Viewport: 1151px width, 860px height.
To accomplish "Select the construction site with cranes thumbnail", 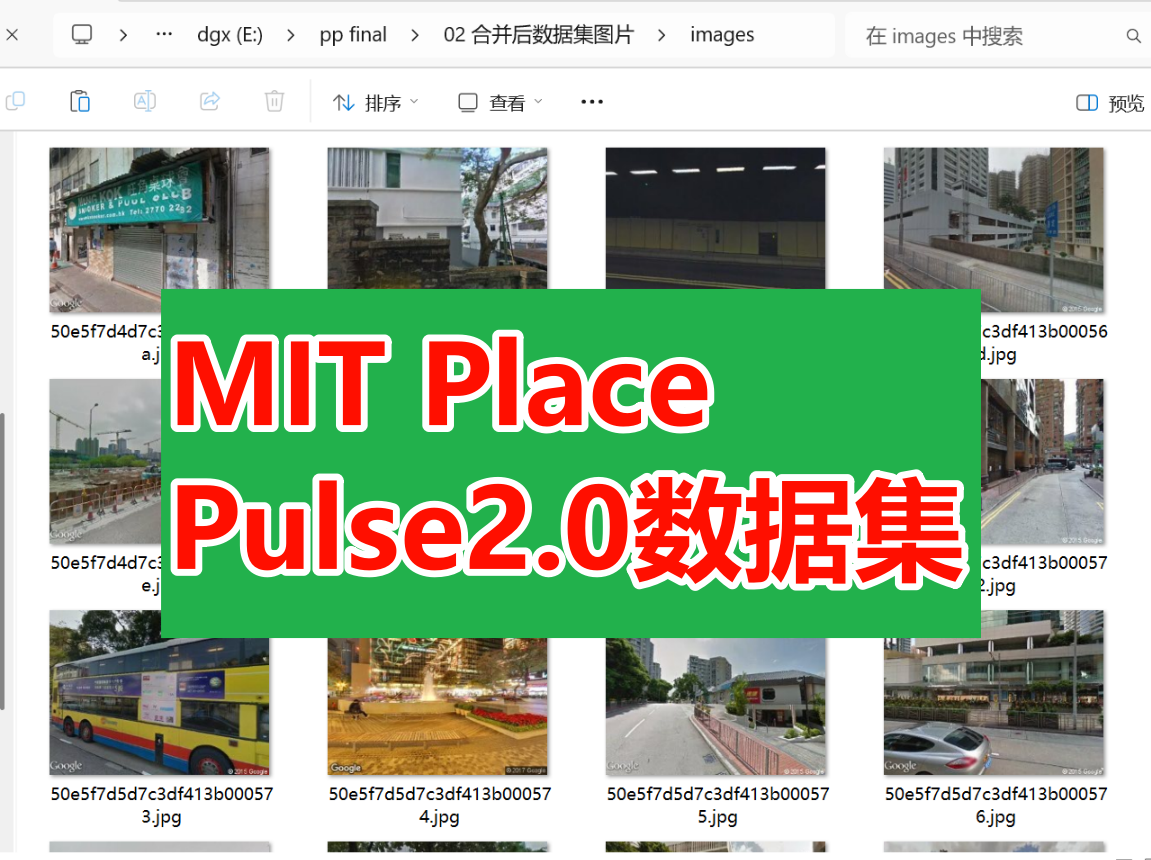I will 105,461.
